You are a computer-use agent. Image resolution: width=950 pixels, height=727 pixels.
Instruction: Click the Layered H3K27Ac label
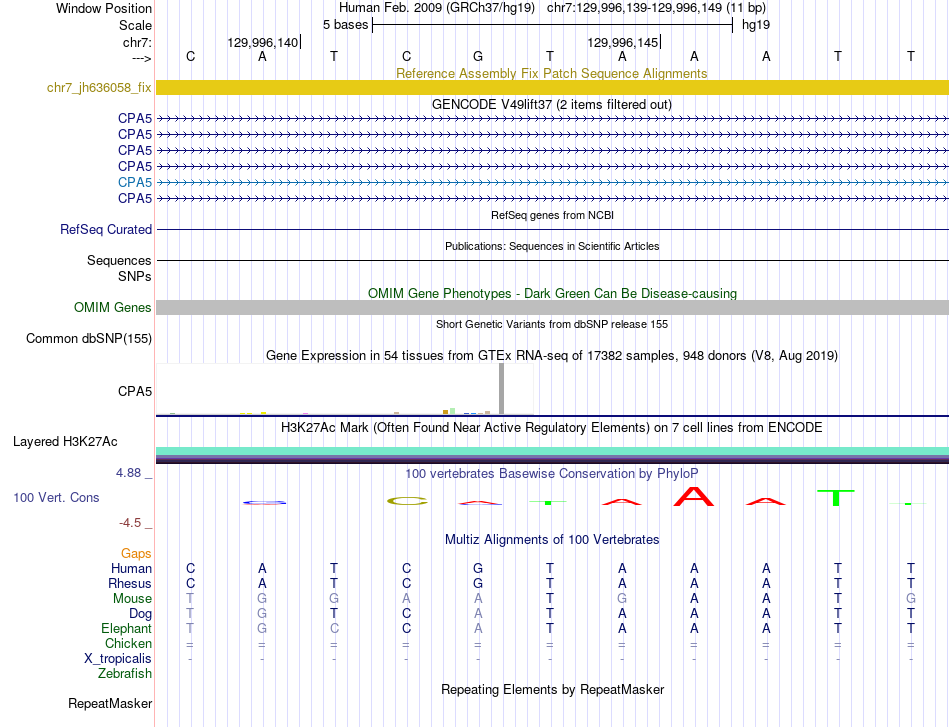click(65, 442)
